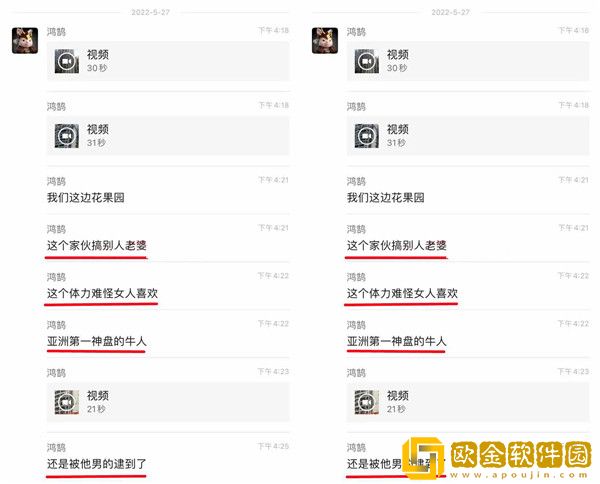
Task: Click the 下午4:18 timestamp beside right 30秒 video
Action: 573,30
